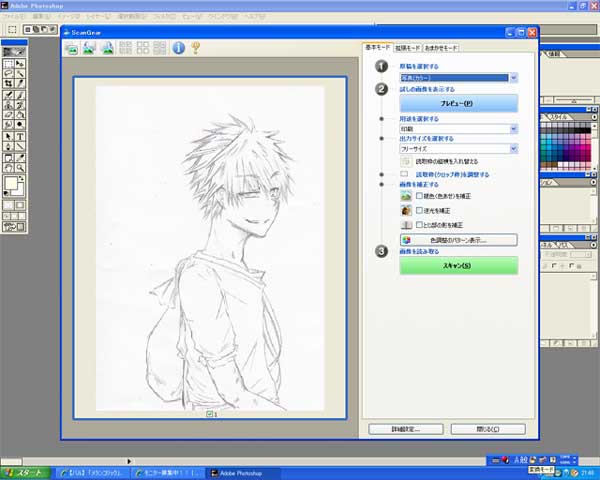Choose 'intersect with selection' mode in options bar
The height and width of the screenshot is (480, 600).
coord(52,29)
